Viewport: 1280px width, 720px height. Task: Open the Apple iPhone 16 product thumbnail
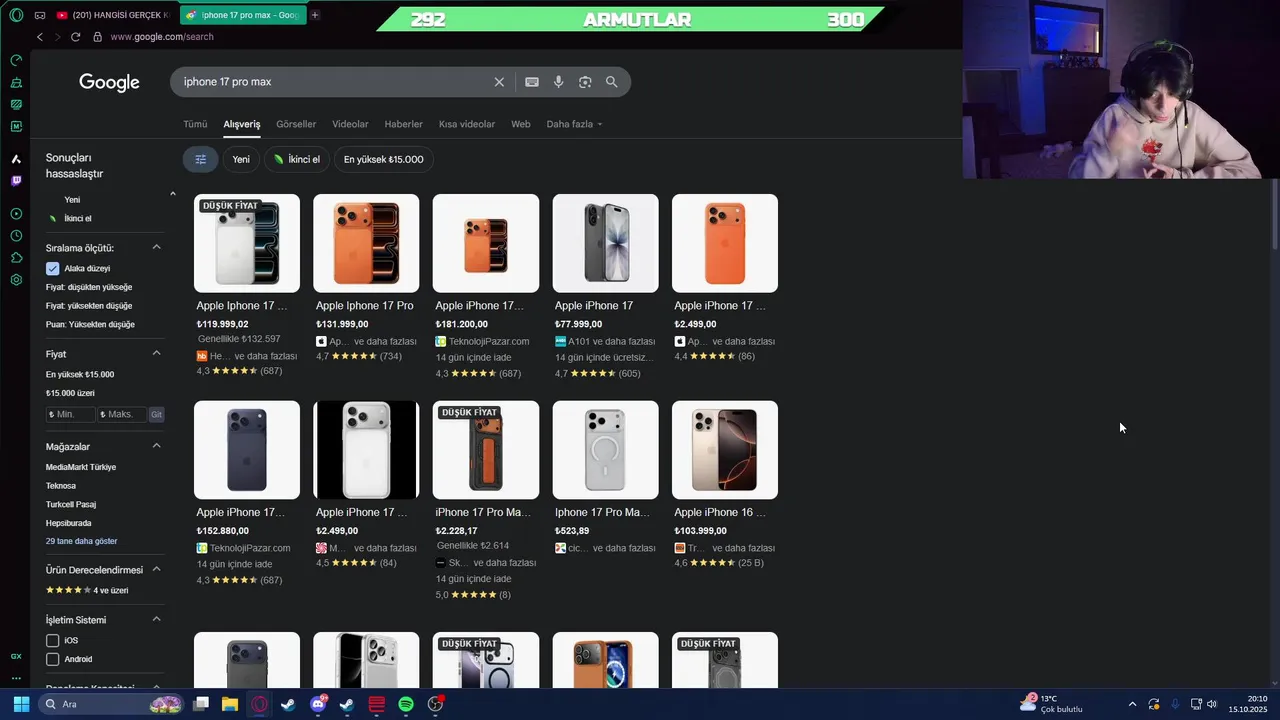point(725,450)
